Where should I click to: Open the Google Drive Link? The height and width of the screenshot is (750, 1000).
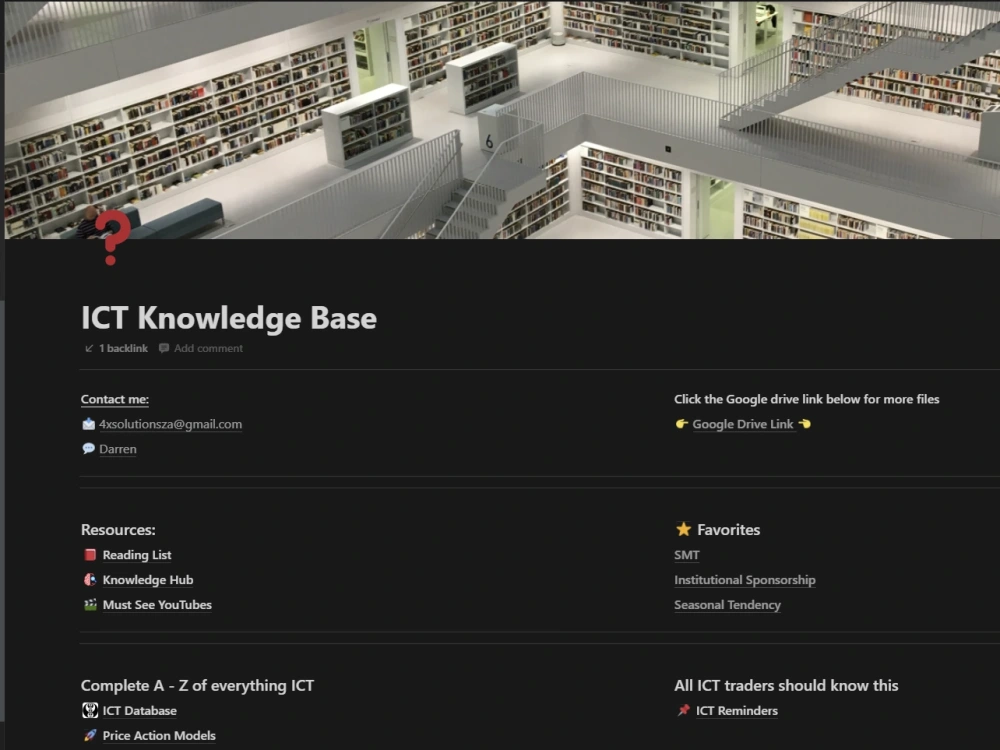coord(746,423)
